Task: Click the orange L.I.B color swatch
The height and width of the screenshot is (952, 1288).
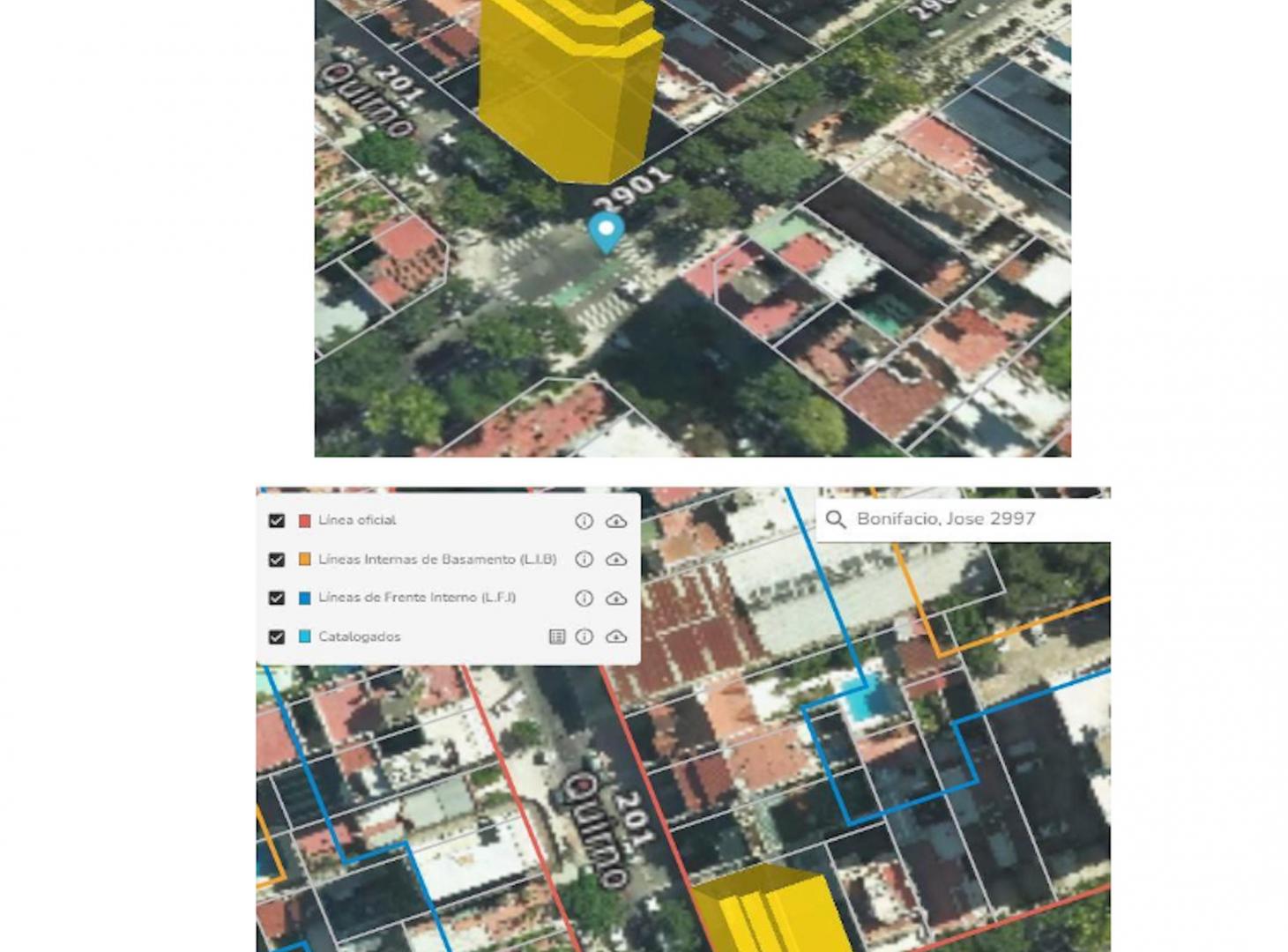Action: (305, 560)
